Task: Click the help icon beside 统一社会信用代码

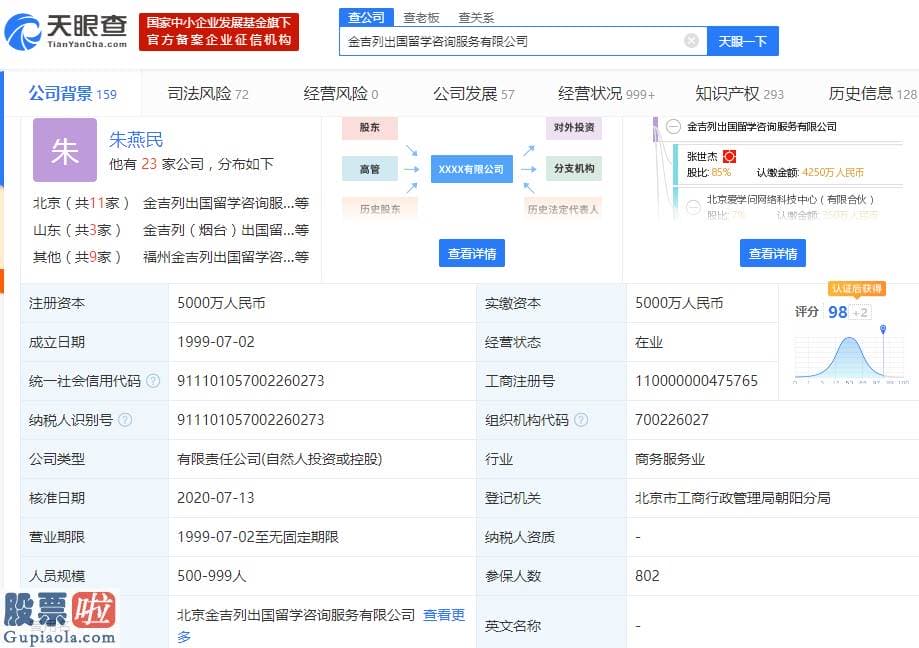Action: coord(153,381)
